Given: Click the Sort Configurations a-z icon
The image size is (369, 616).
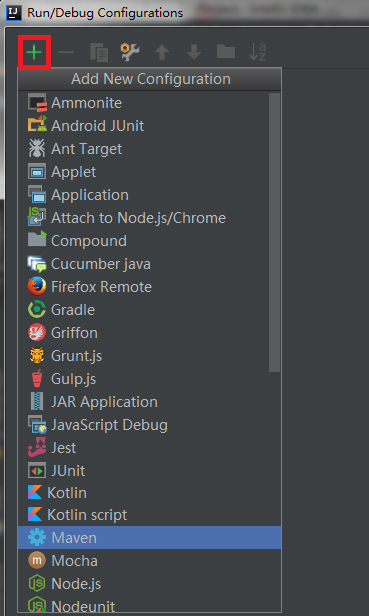Looking at the screenshot, I should (258, 52).
